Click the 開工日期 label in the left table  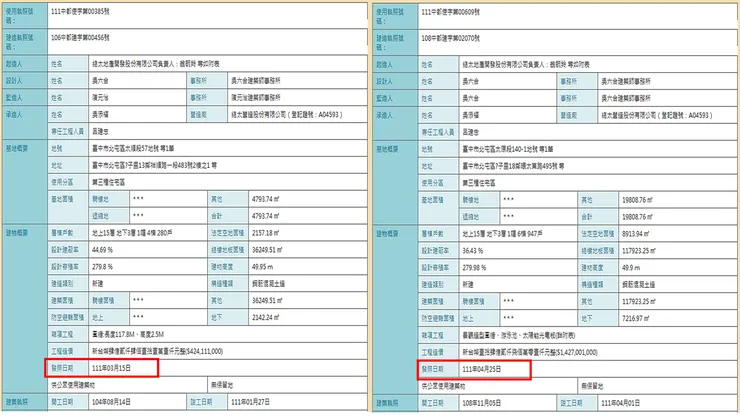[62, 402]
